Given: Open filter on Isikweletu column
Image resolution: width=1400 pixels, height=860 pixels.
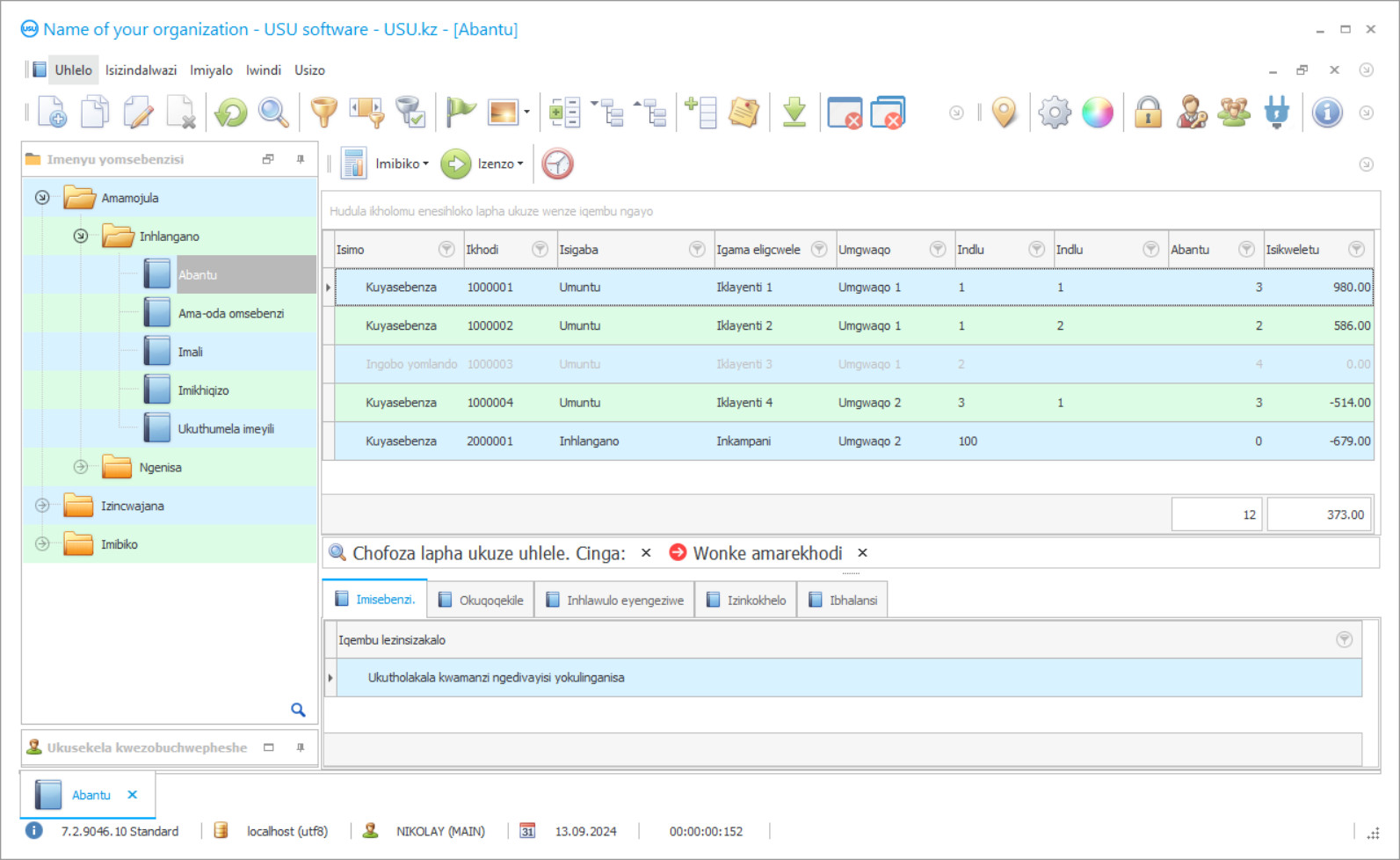Looking at the screenshot, I should [x=1357, y=250].
